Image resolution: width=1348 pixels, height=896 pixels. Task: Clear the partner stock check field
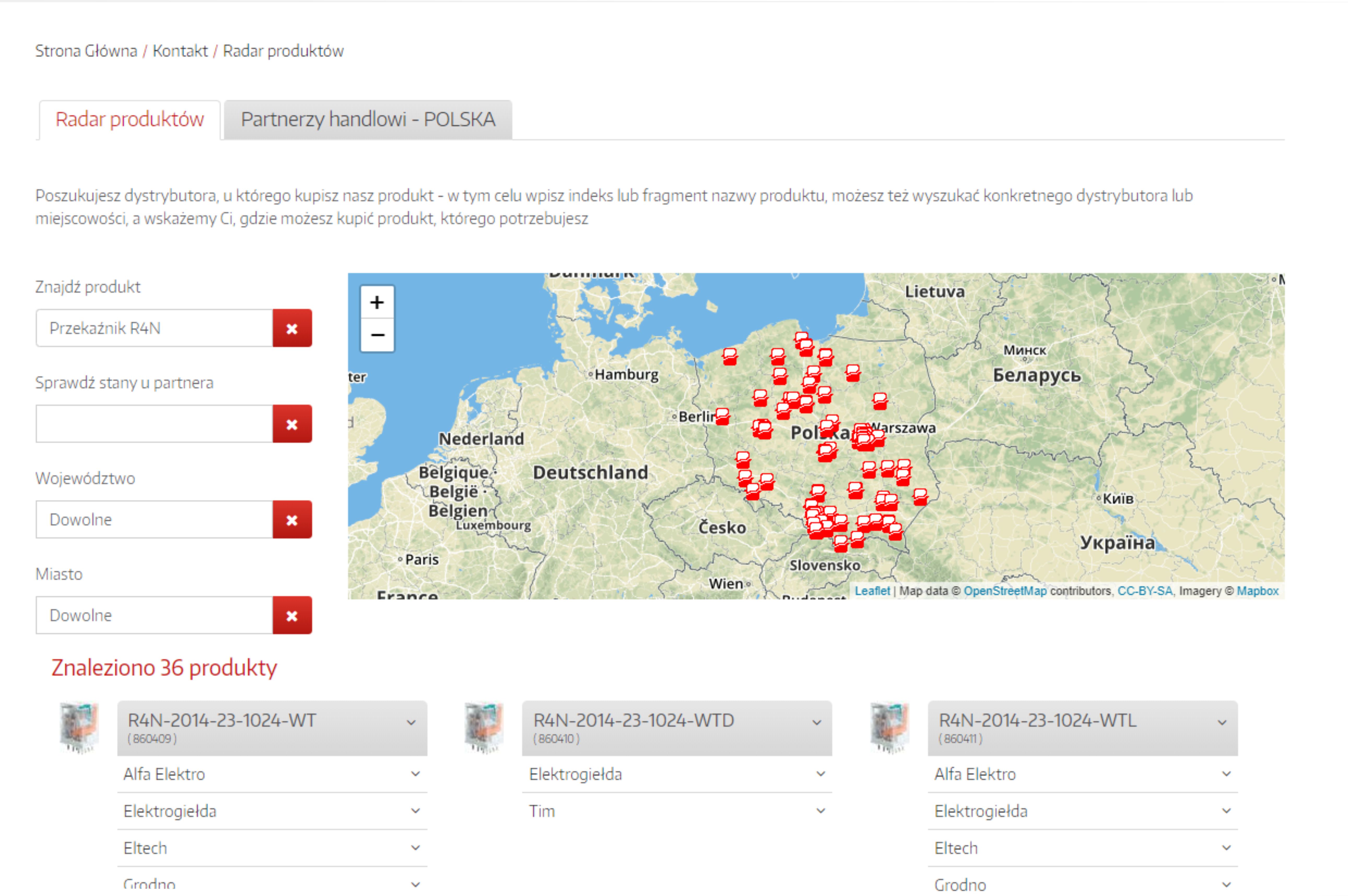pyautogui.click(x=292, y=424)
